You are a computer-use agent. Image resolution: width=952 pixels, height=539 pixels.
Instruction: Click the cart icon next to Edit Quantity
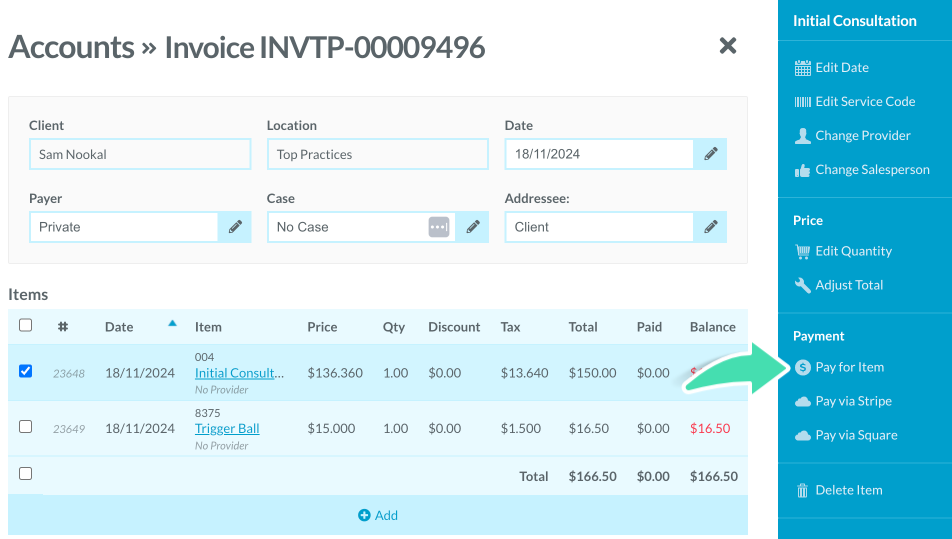(x=803, y=251)
